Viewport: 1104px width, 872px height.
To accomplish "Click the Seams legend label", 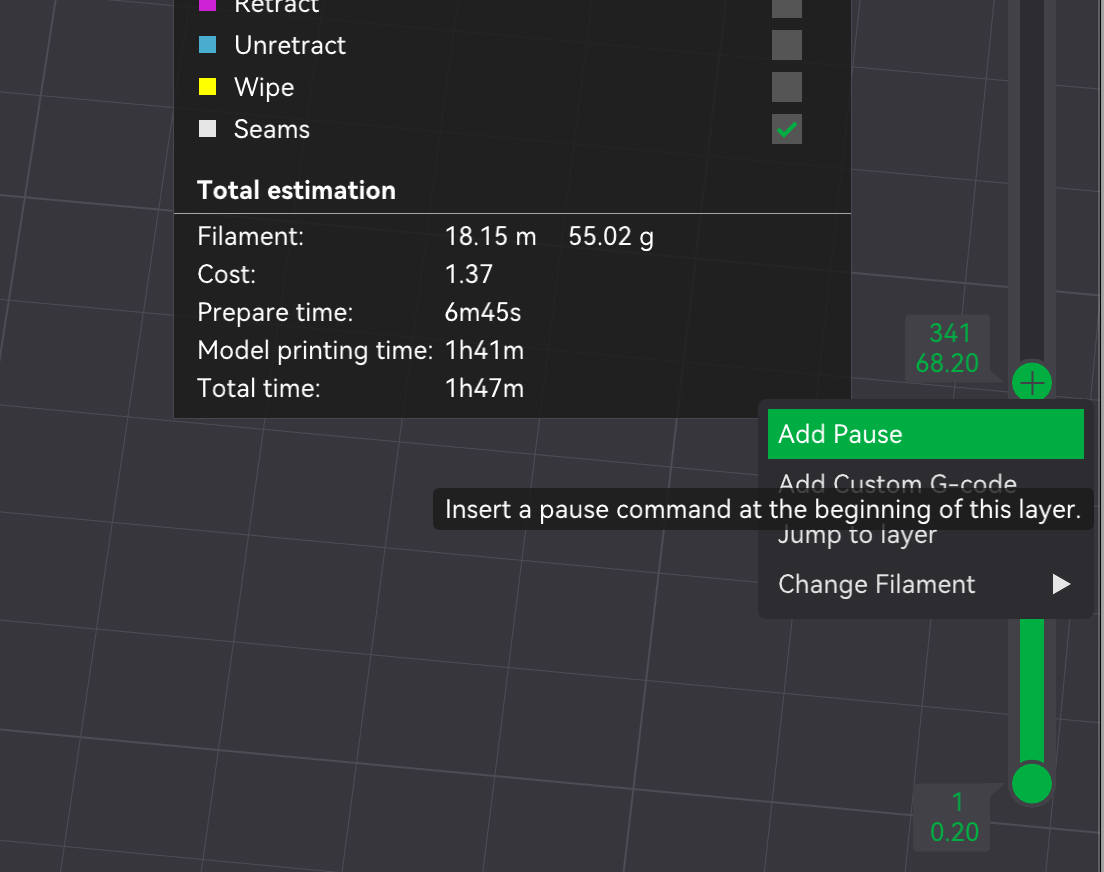I will click(270, 128).
